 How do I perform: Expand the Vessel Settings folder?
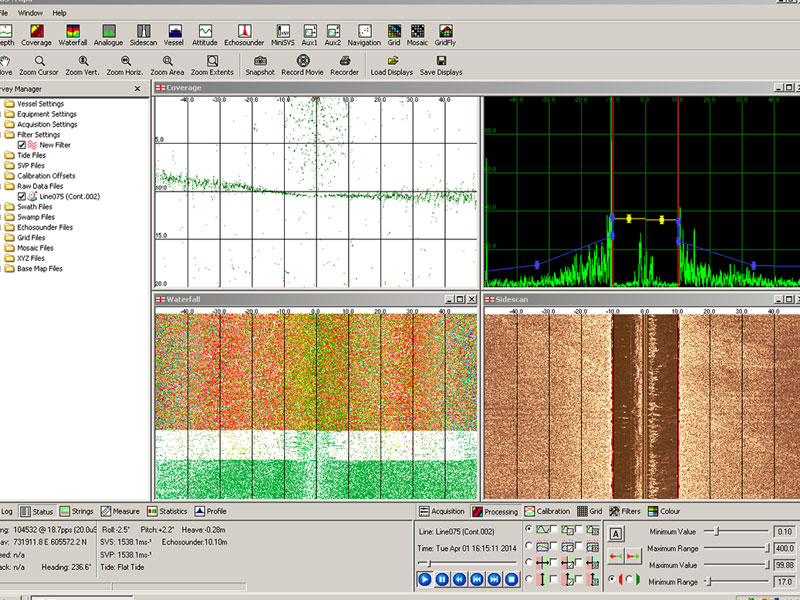click(40, 103)
